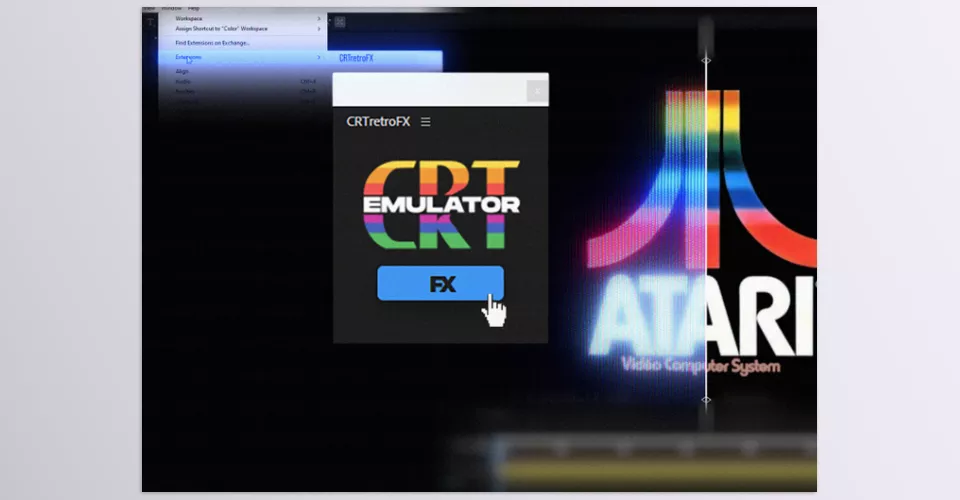Choose Find Extensions on Exchange
Screen dimensions: 960x500
[212, 43]
